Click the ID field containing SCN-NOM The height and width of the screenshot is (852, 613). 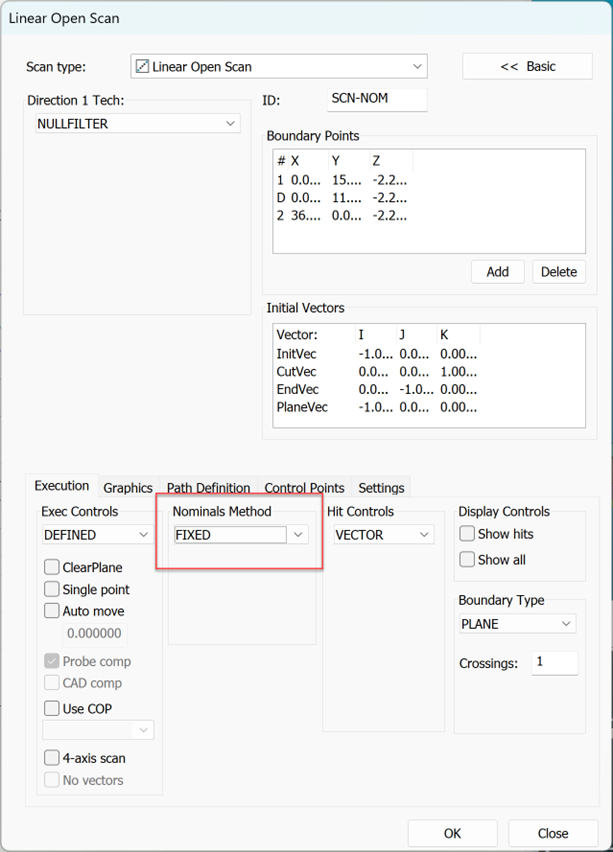(x=377, y=99)
